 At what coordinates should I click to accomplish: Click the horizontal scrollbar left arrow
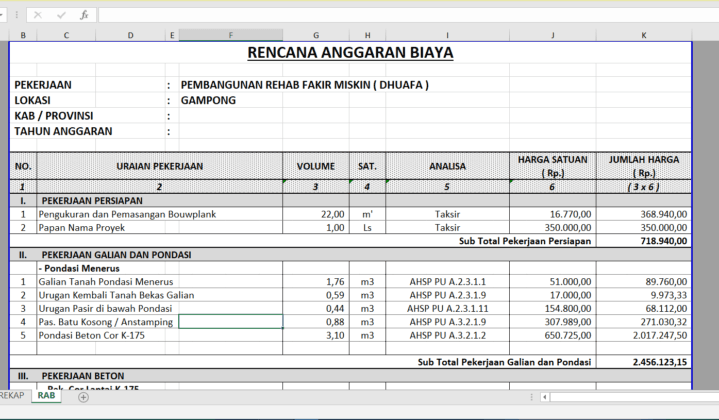pyautogui.click(x=543, y=397)
